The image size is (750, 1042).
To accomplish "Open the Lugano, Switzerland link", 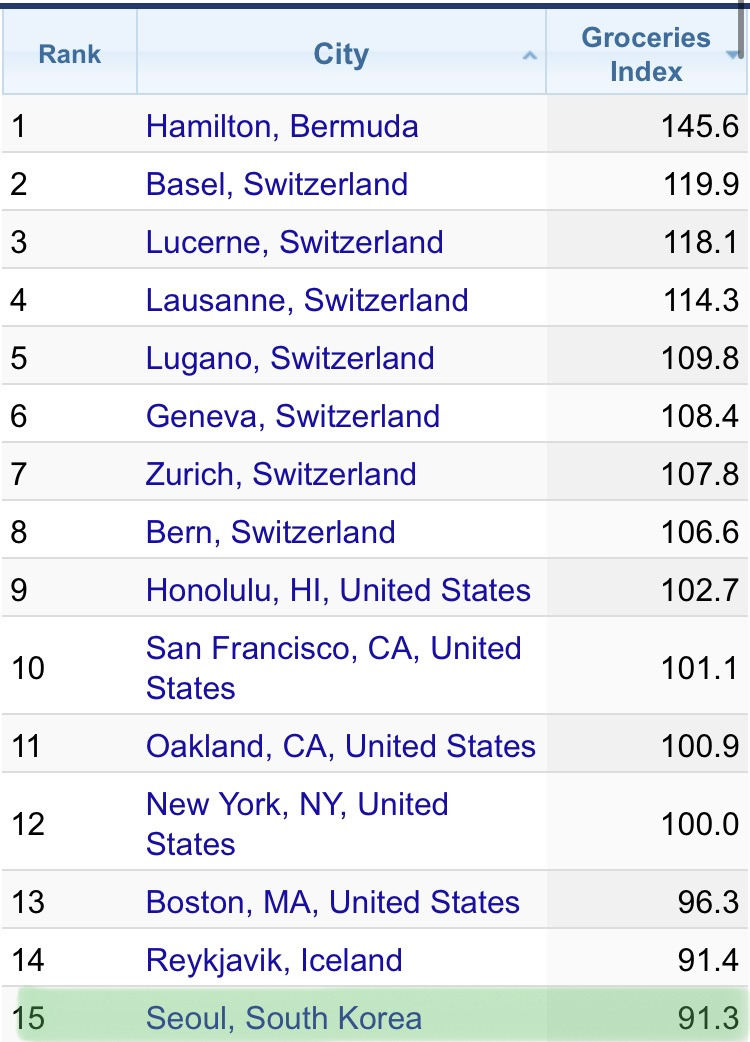I will pos(290,358).
